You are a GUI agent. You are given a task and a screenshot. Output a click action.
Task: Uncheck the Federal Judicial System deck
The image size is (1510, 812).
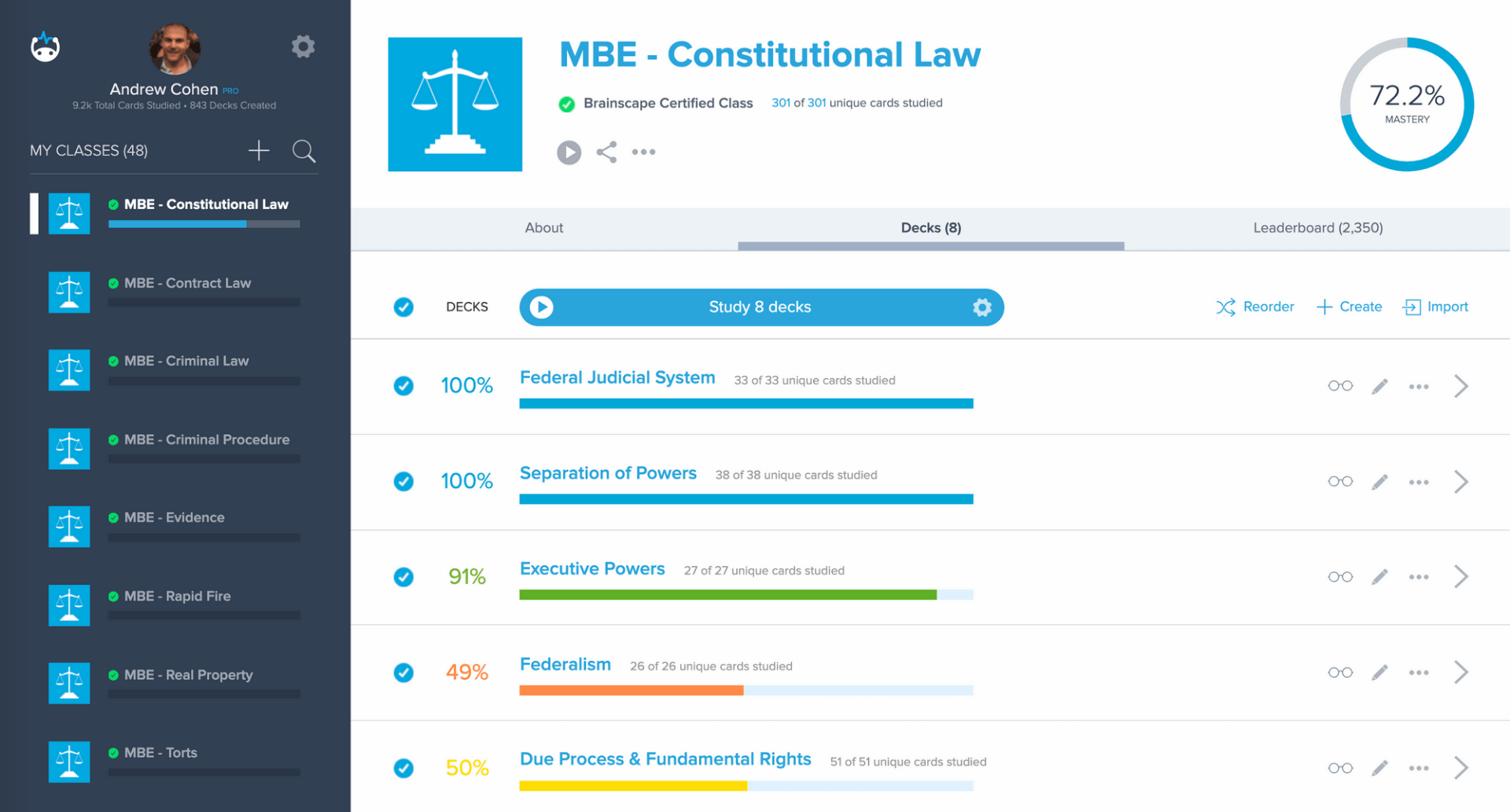(403, 386)
